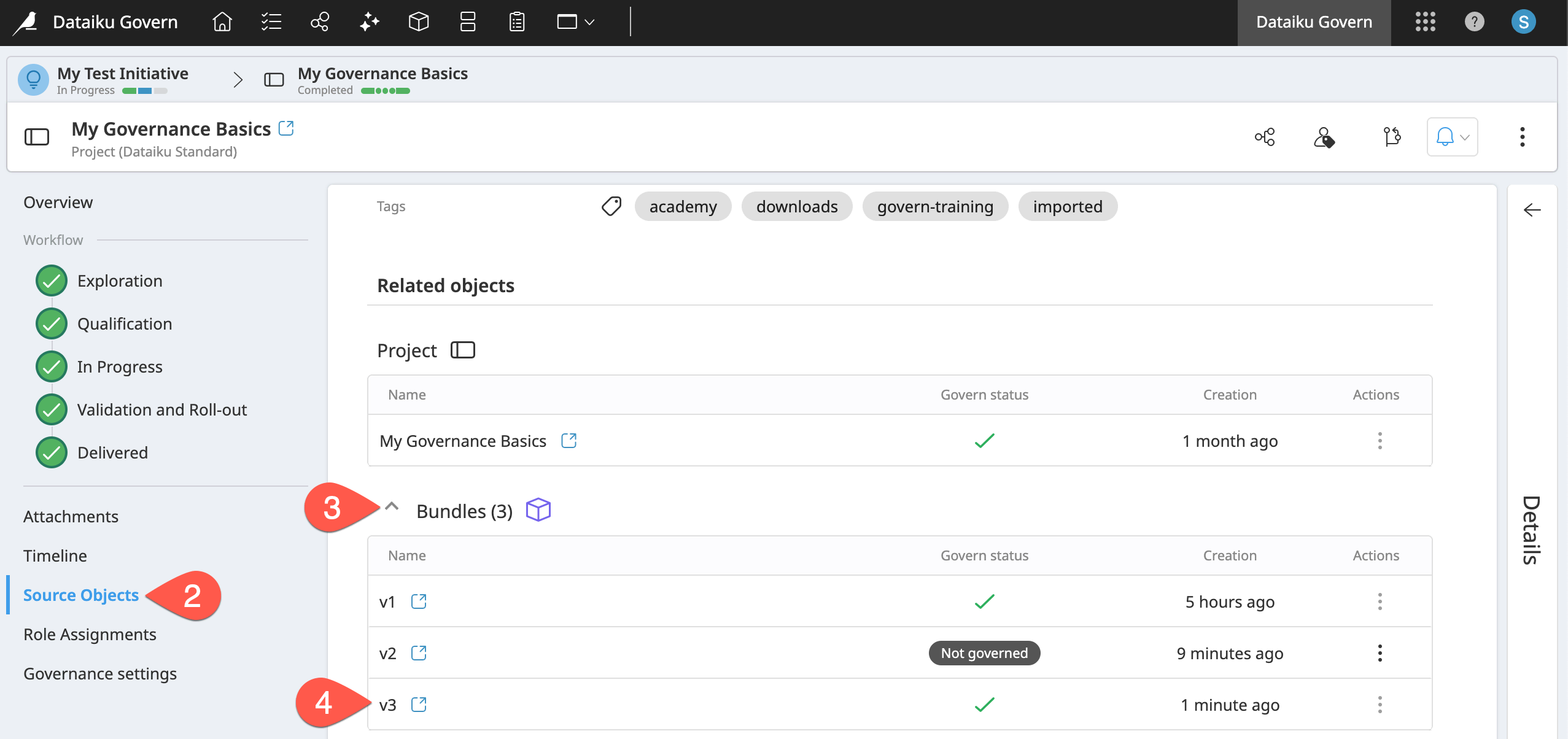This screenshot has height=739, width=1568.
Task: Open the branch workflow icon in header
Action: click(x=1391, y=137)
